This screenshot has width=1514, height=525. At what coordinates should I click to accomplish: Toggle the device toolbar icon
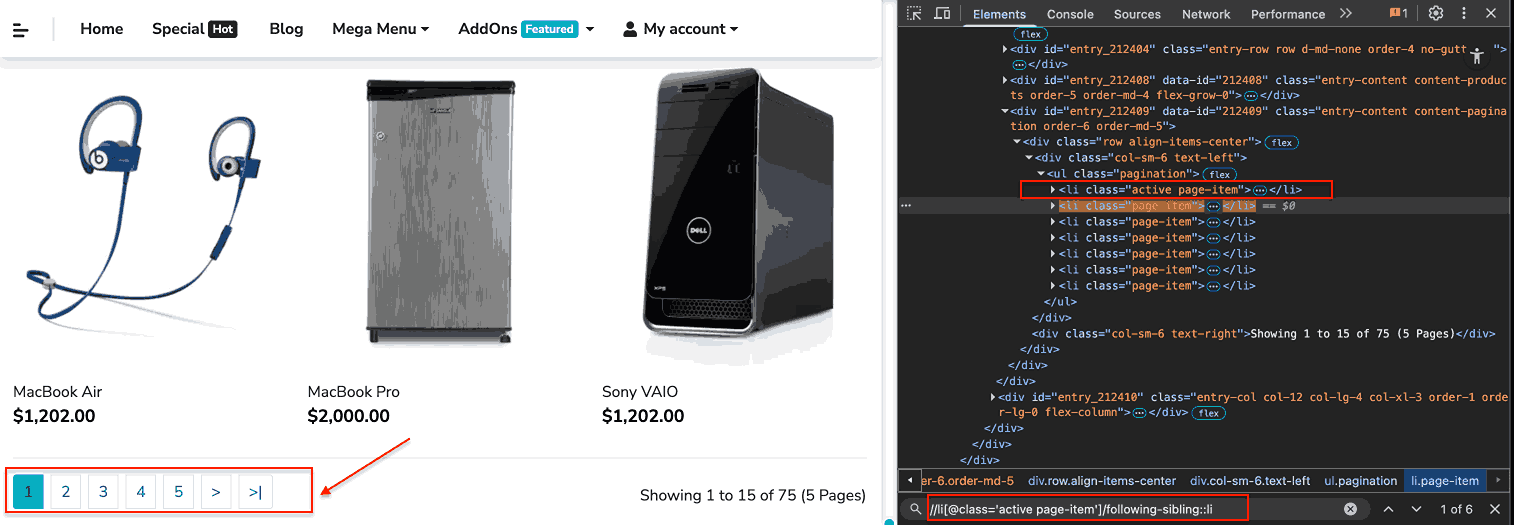pyautogui.click(x=942, y=14)
